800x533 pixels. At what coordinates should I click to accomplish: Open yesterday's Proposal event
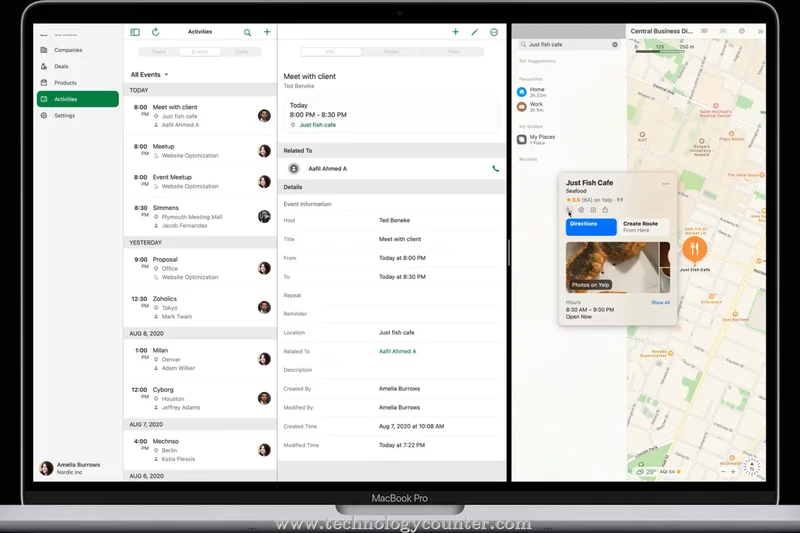click(x=200, y=268)
